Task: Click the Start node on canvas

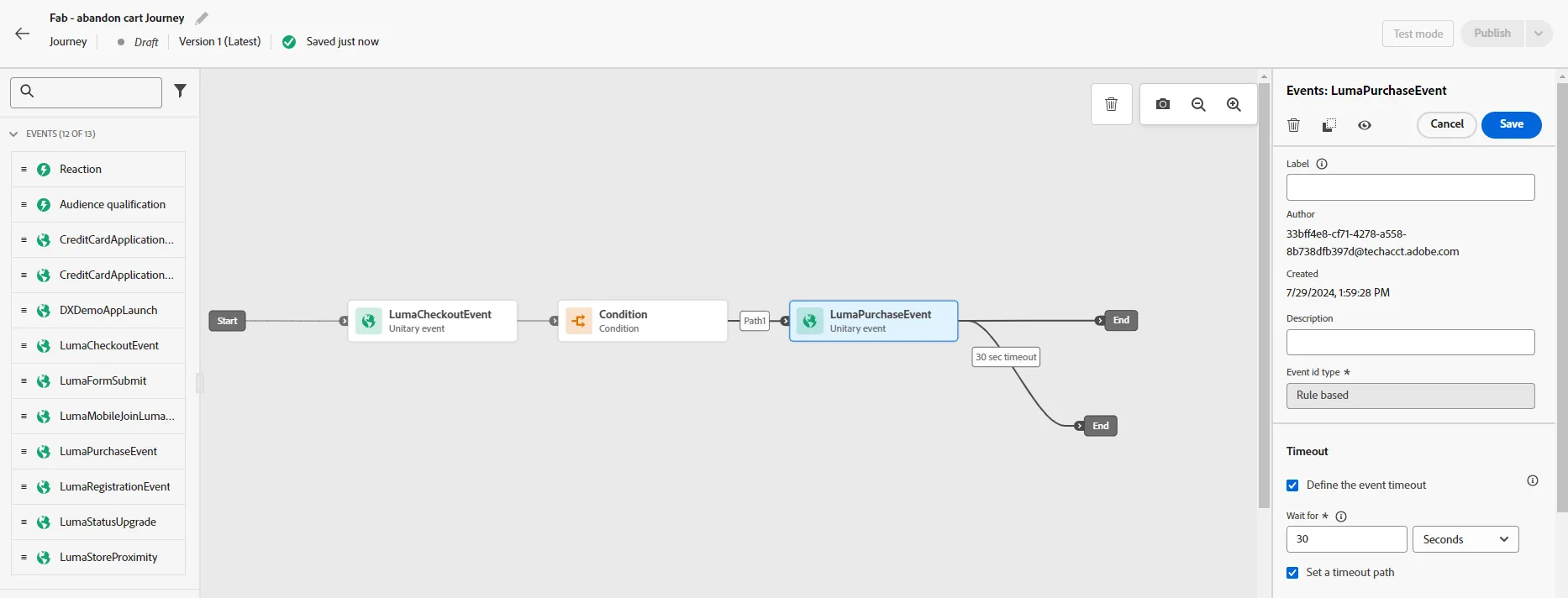Action: point(227,321)
